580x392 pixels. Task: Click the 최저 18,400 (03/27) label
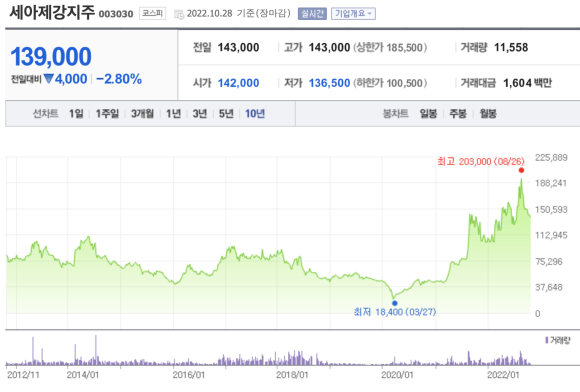395,312
